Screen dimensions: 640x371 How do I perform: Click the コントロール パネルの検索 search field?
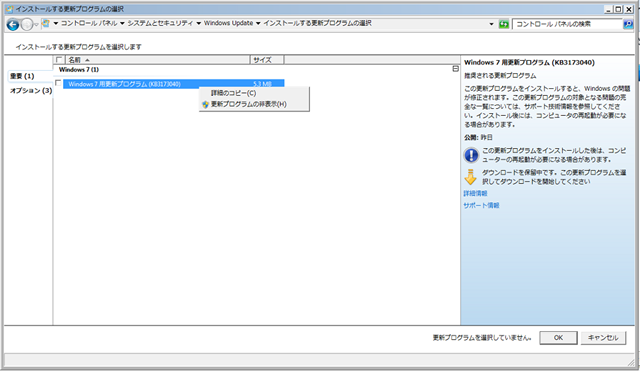[x=567, y=24]
